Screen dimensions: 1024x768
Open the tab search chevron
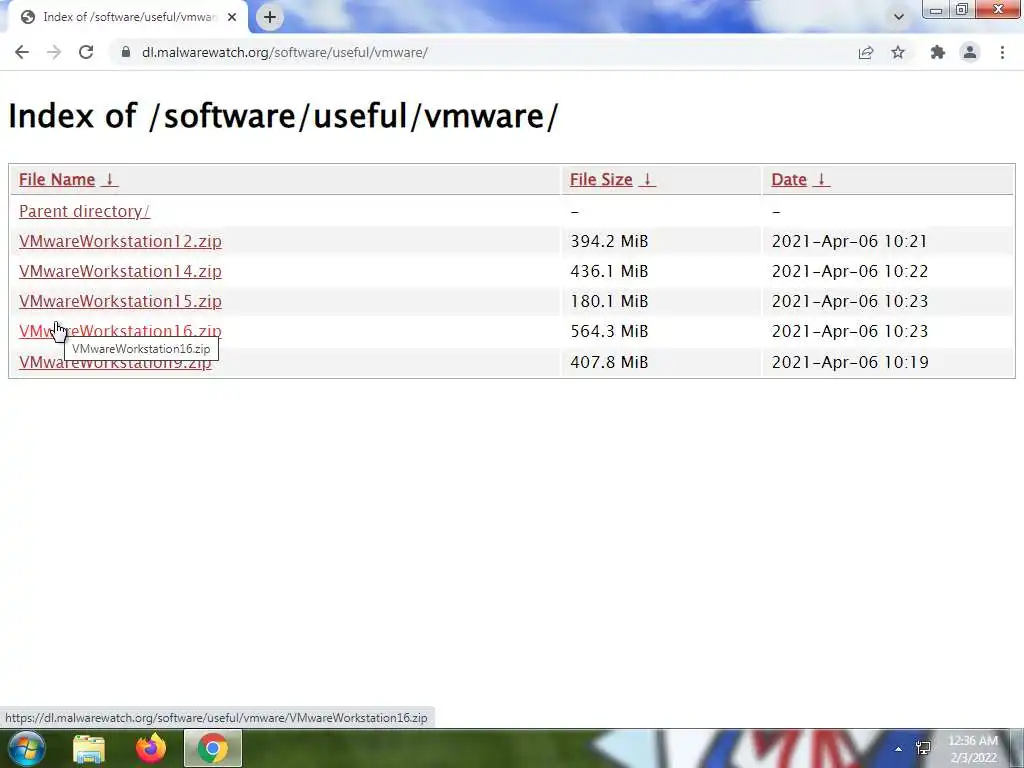pos(899,17)
